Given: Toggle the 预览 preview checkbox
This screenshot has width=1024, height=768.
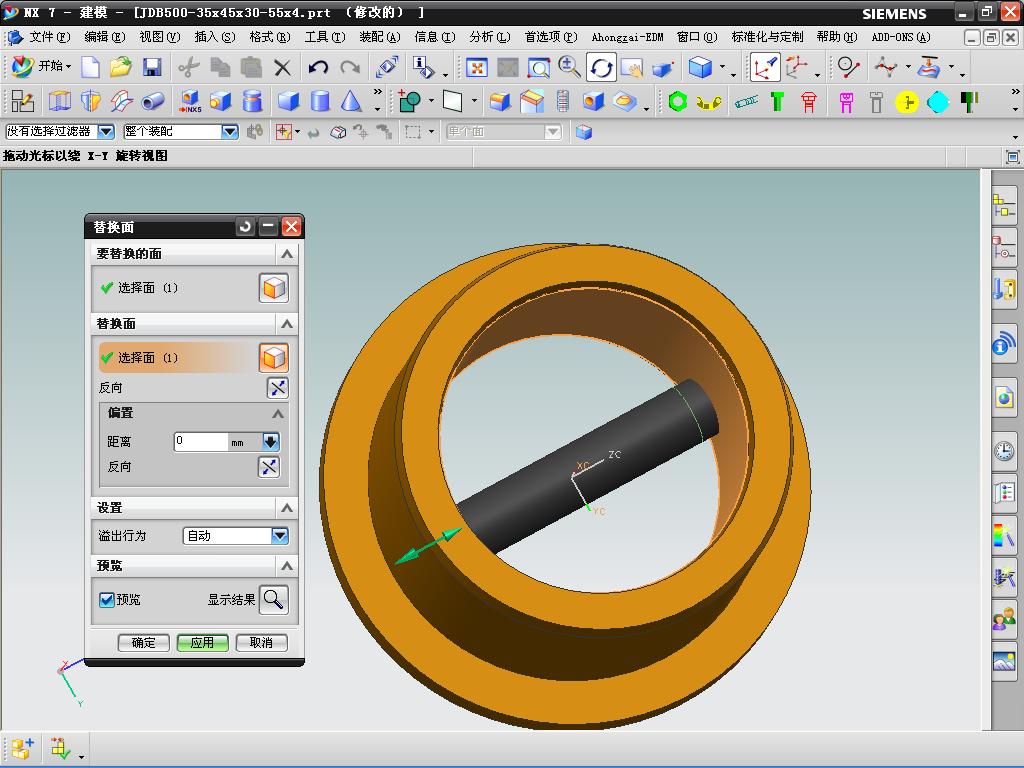Looking at the screenshot, I should click(107, 600).
